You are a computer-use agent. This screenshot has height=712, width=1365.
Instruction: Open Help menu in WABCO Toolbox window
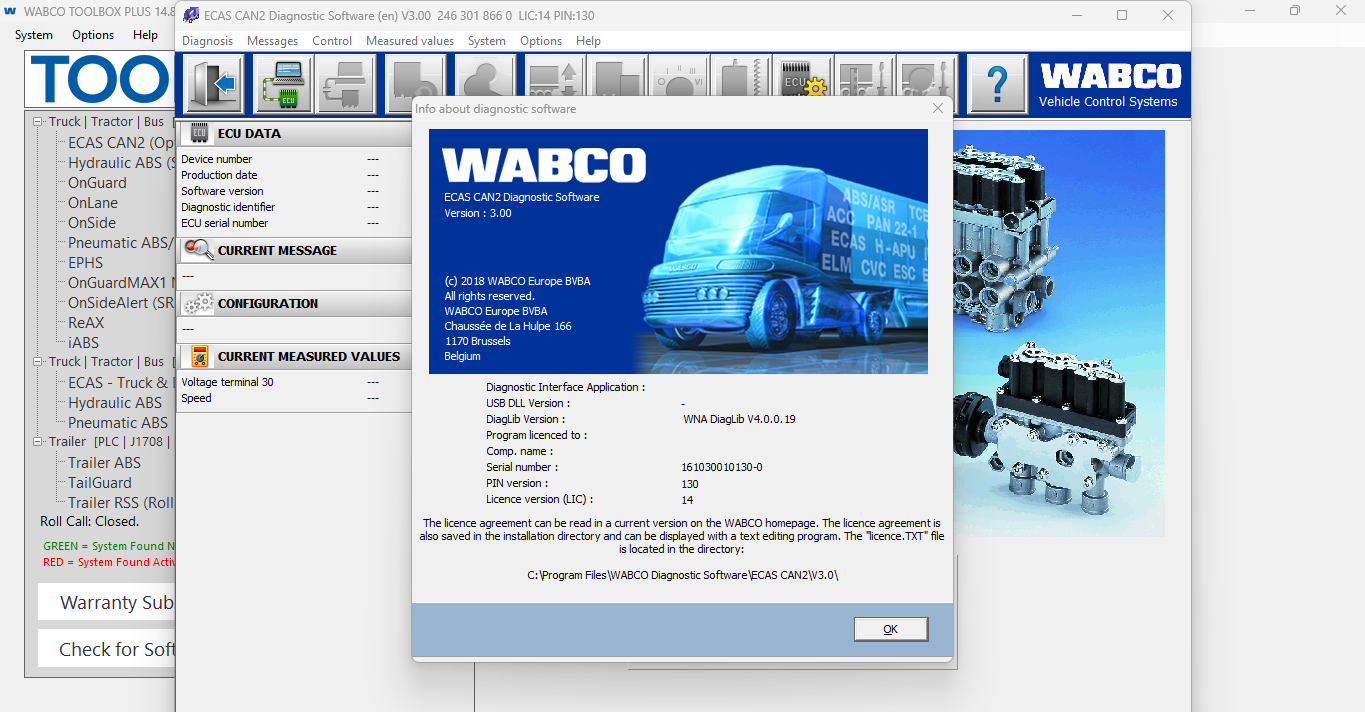(146, 34)
